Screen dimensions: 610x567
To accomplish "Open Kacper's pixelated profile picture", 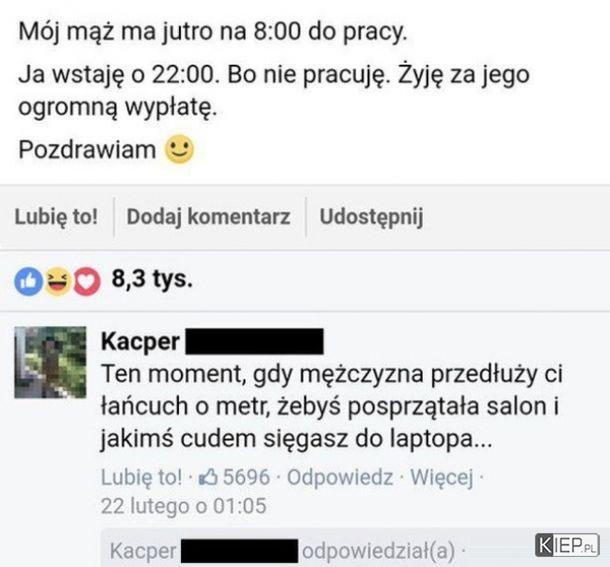I will (x=50, y=362).
